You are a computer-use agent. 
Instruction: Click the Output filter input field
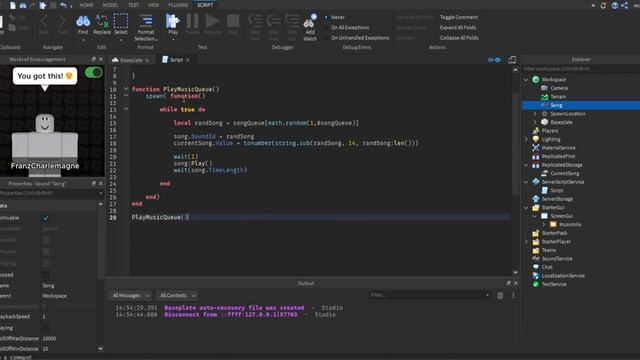pos(430,295)
